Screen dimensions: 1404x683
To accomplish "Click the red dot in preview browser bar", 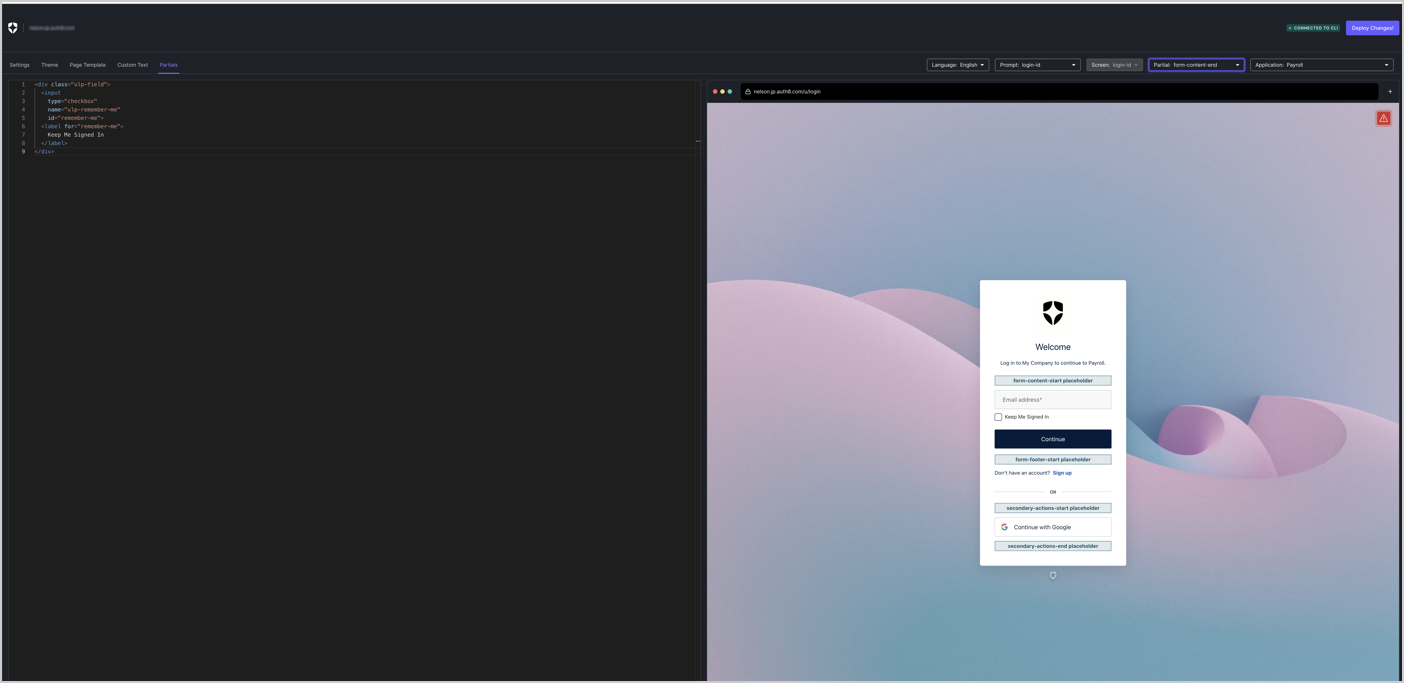I will pos(715,91).
